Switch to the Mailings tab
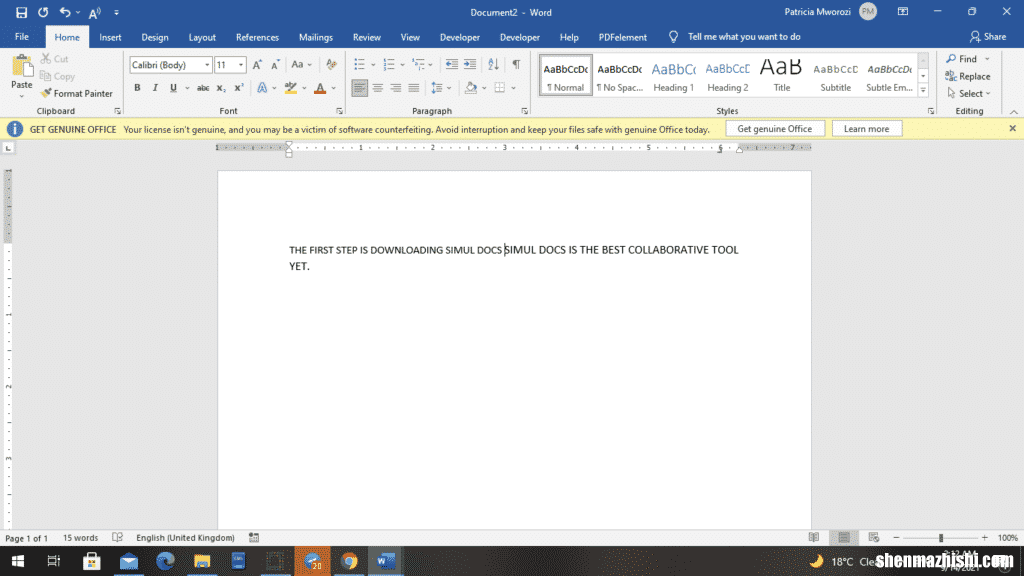Screen dimensions: 1024x576 (x=315, y=37)
